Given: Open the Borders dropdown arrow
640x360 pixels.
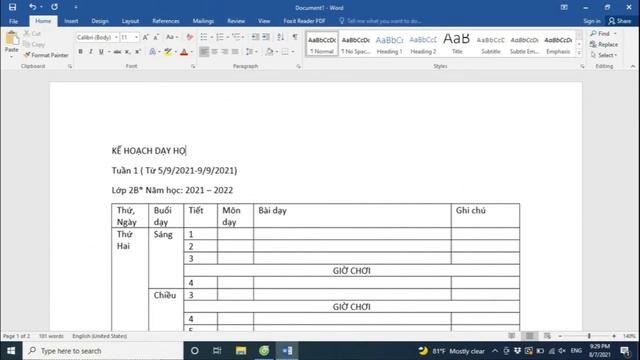Looking at the screenshot, I should [x=293, y=52].
